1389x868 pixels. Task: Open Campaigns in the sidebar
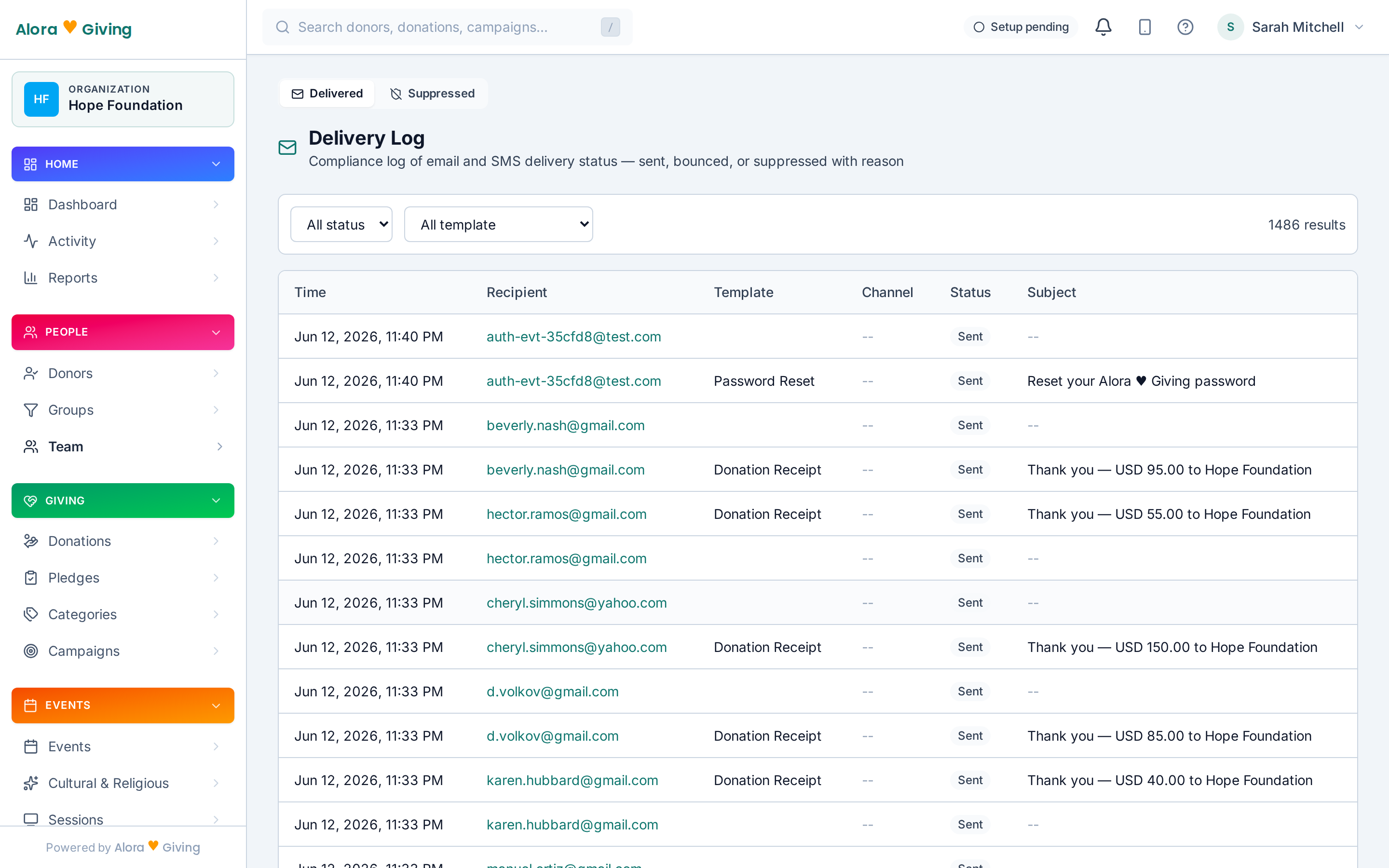pos(123,651)
